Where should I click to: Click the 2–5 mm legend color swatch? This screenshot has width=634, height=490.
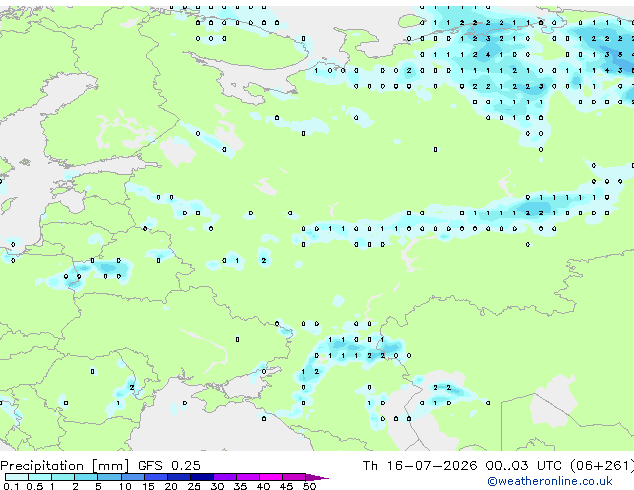click(86, 477)
